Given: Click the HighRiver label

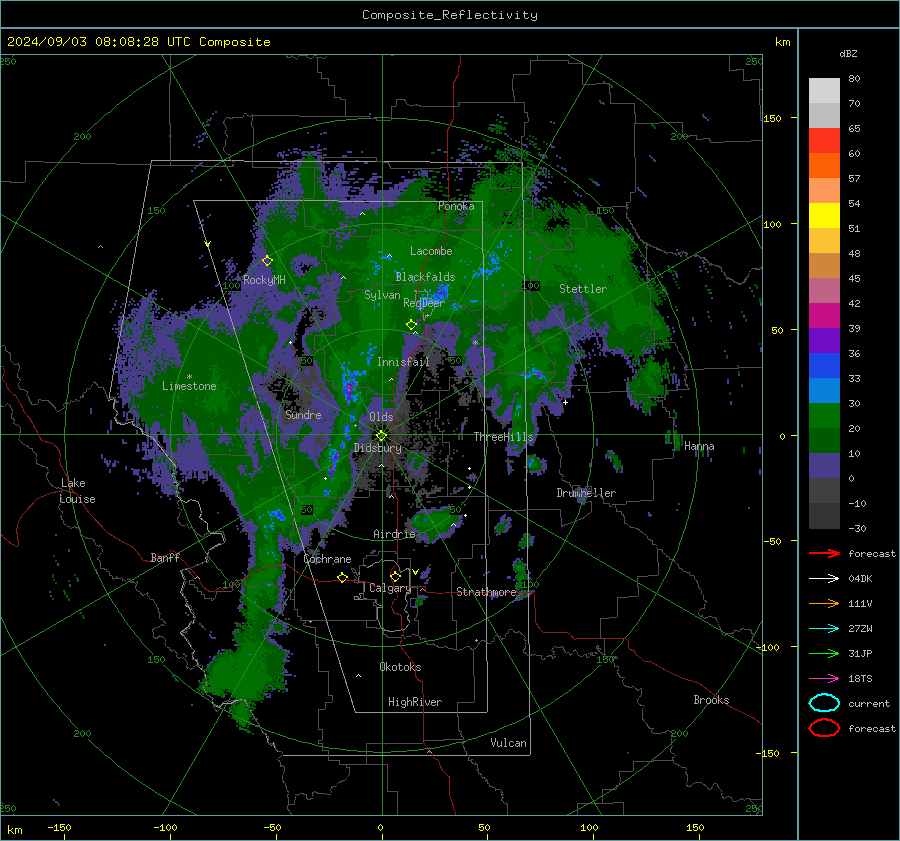Looking at the screenshot, I should pos(415,702).
